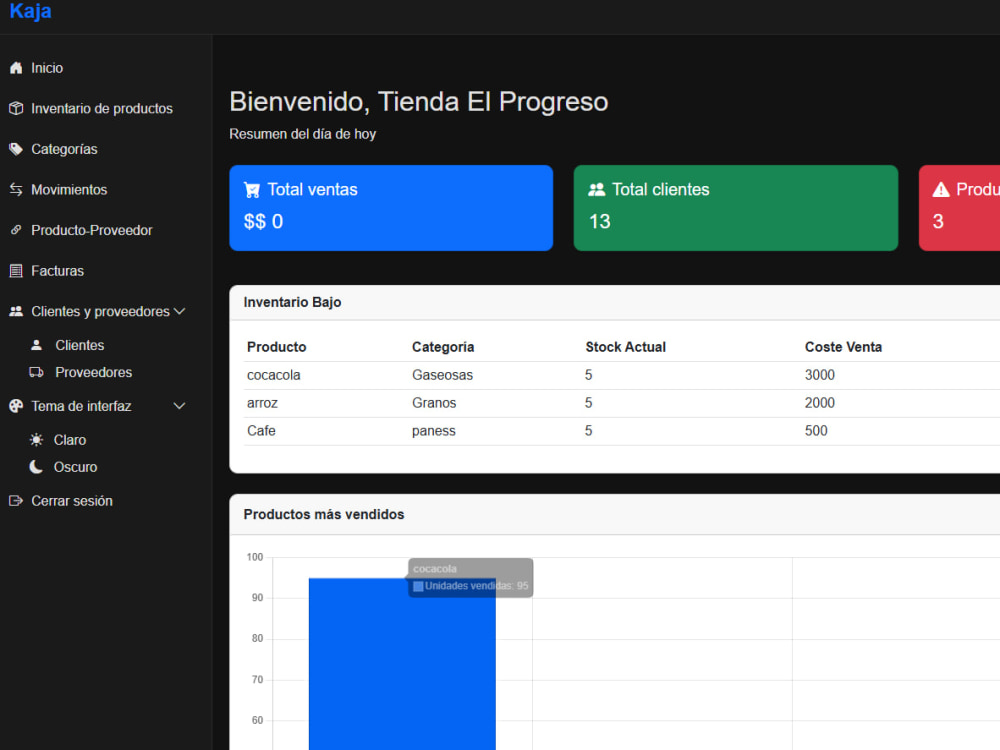Open Inventario de productos page
Viewport: 1000px width, 750px height.
click(102, 108)
